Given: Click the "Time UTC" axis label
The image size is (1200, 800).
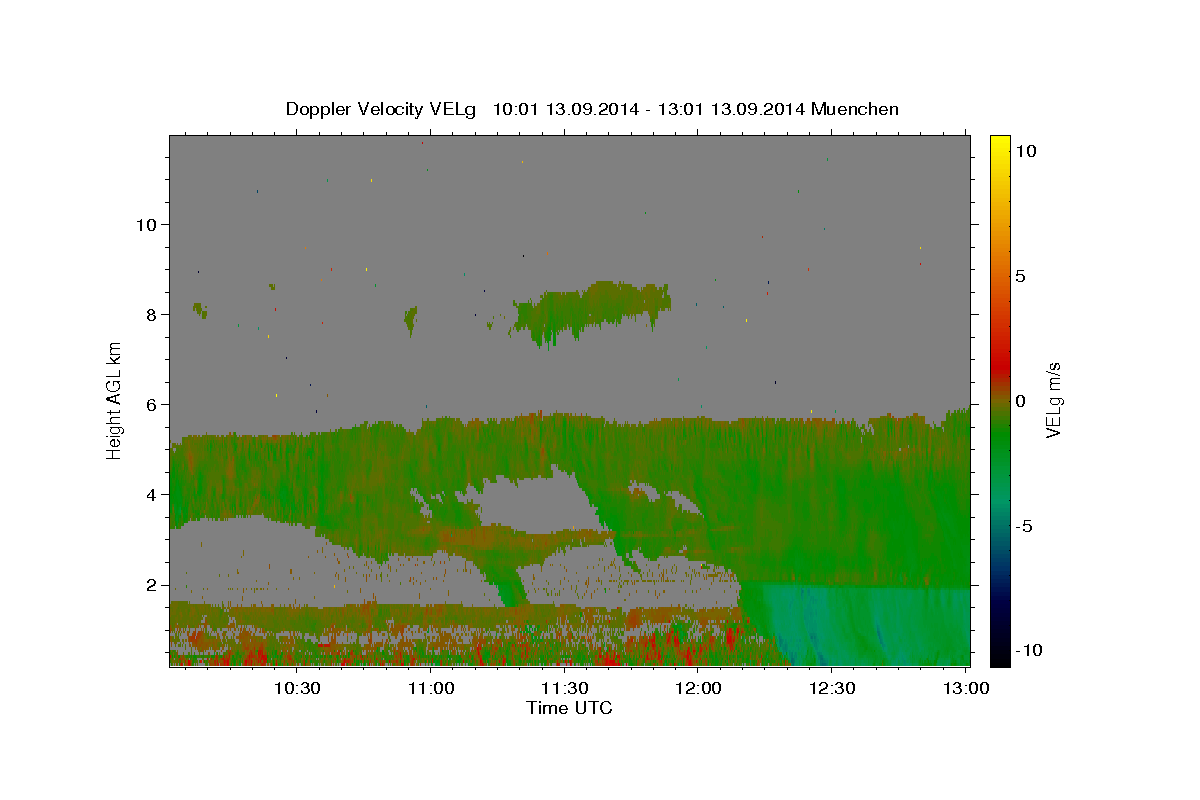Looking at the screenshot, I should [569, 708].
